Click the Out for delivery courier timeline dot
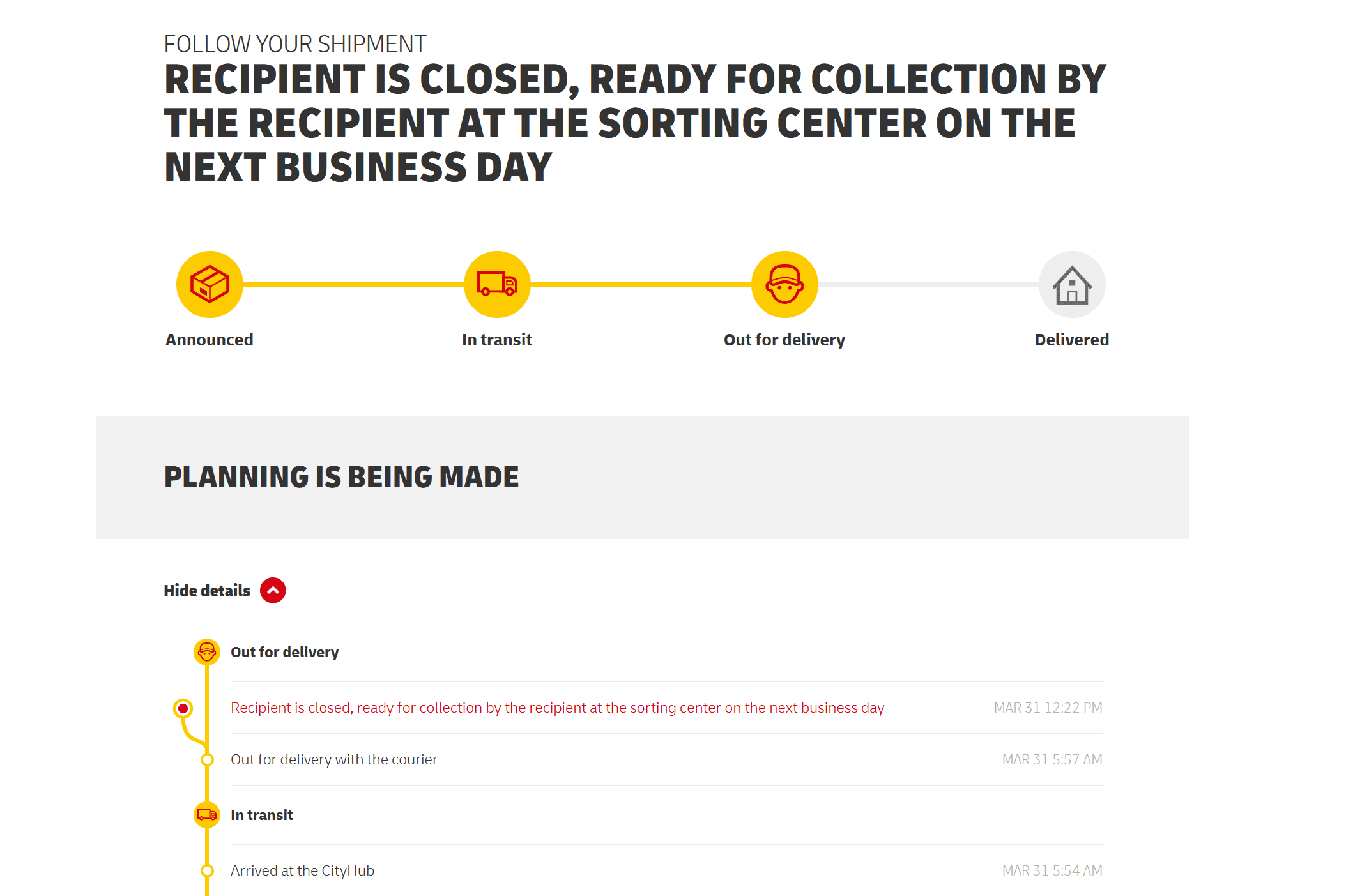The height and width of the screenshot is (896, 1369). click(207, 760)
